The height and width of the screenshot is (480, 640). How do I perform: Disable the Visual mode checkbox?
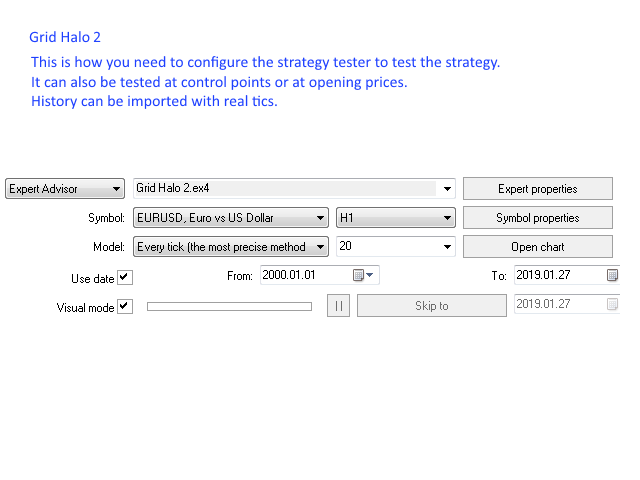click(125, 307)
